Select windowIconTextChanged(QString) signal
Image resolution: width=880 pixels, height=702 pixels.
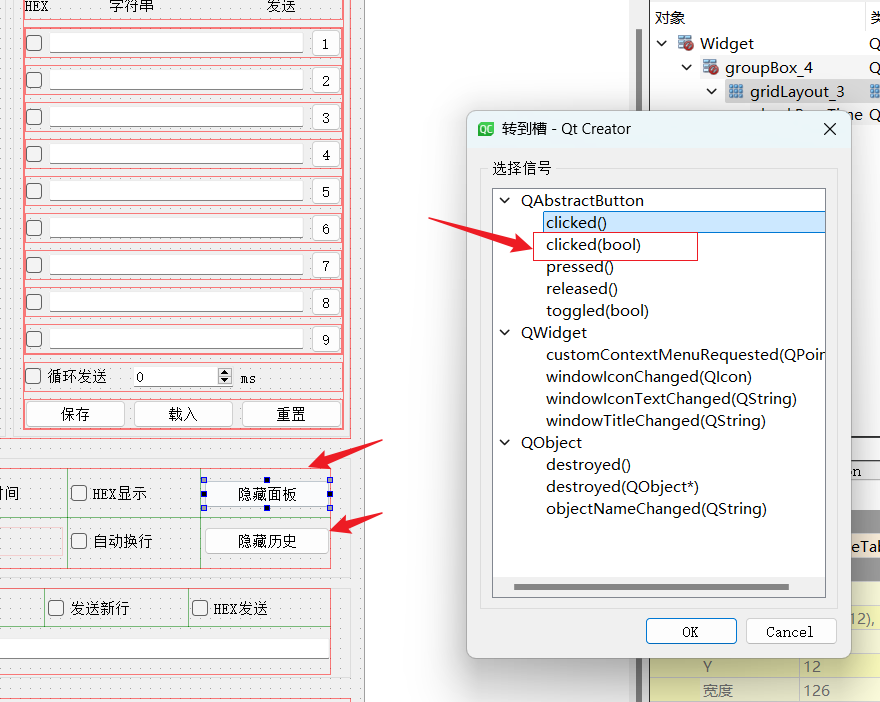pyautogui.click(x=671, y=399)
